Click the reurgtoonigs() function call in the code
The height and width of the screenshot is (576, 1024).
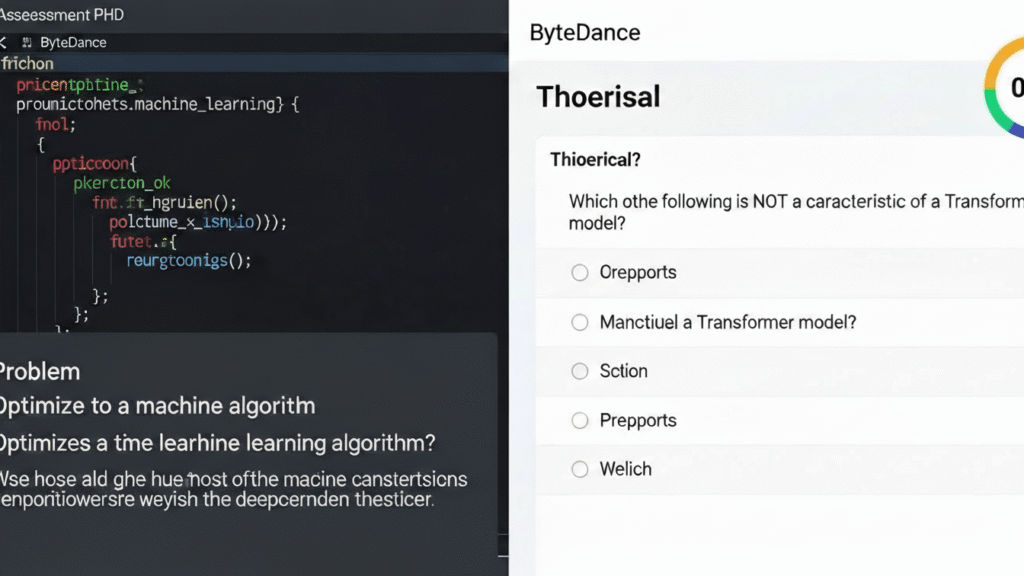pos(186,261)
